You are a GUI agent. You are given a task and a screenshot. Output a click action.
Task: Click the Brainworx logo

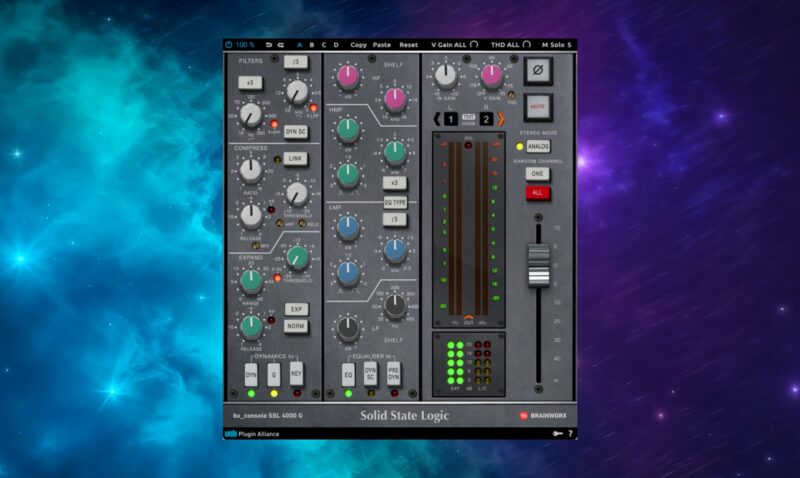(543, 416)
